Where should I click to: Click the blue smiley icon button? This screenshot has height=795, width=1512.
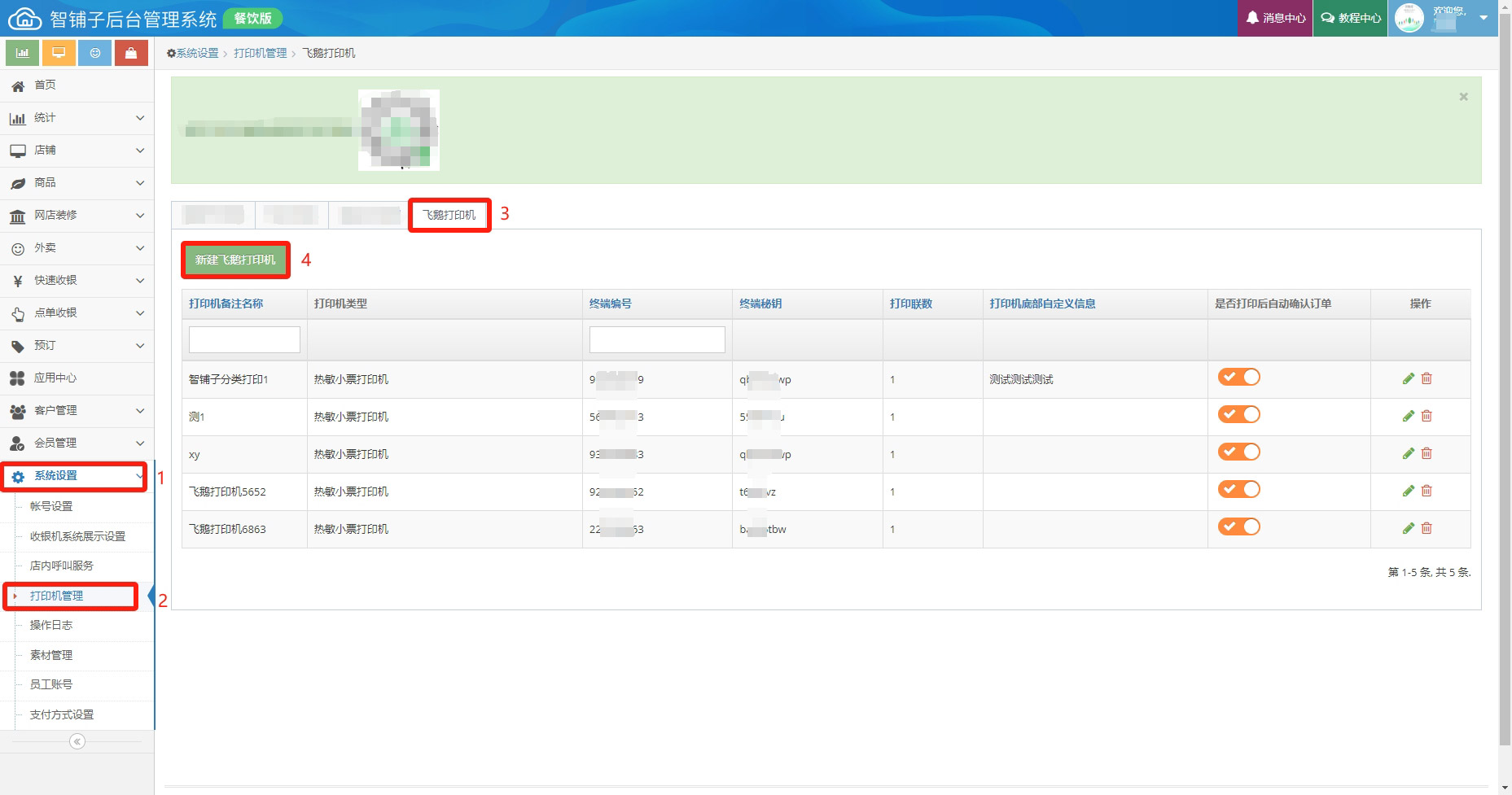[95, 53]
